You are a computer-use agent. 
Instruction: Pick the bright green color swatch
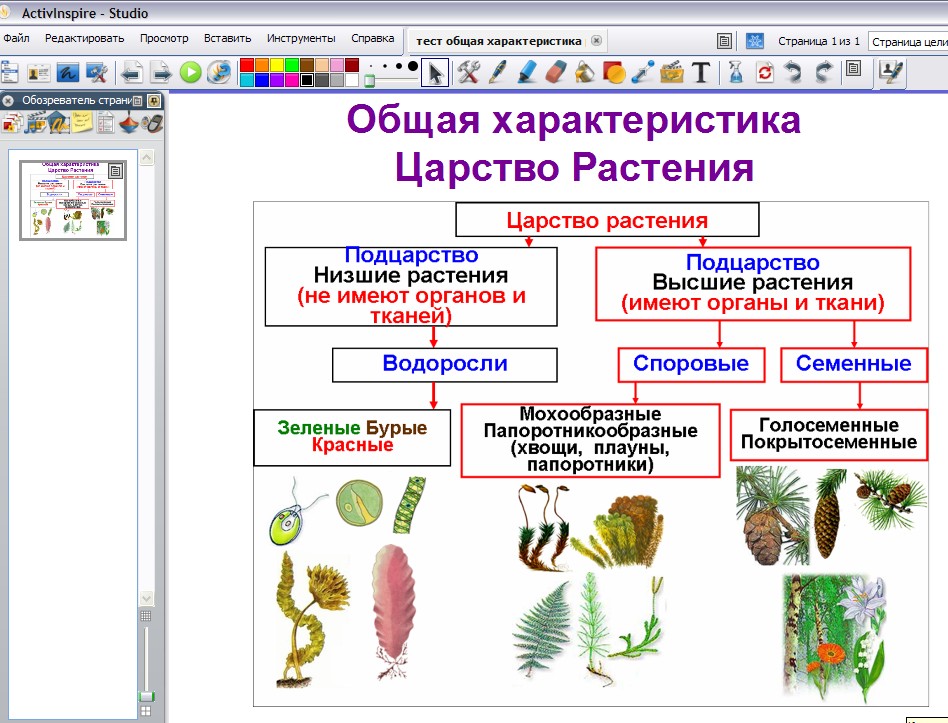pos(292,65)
